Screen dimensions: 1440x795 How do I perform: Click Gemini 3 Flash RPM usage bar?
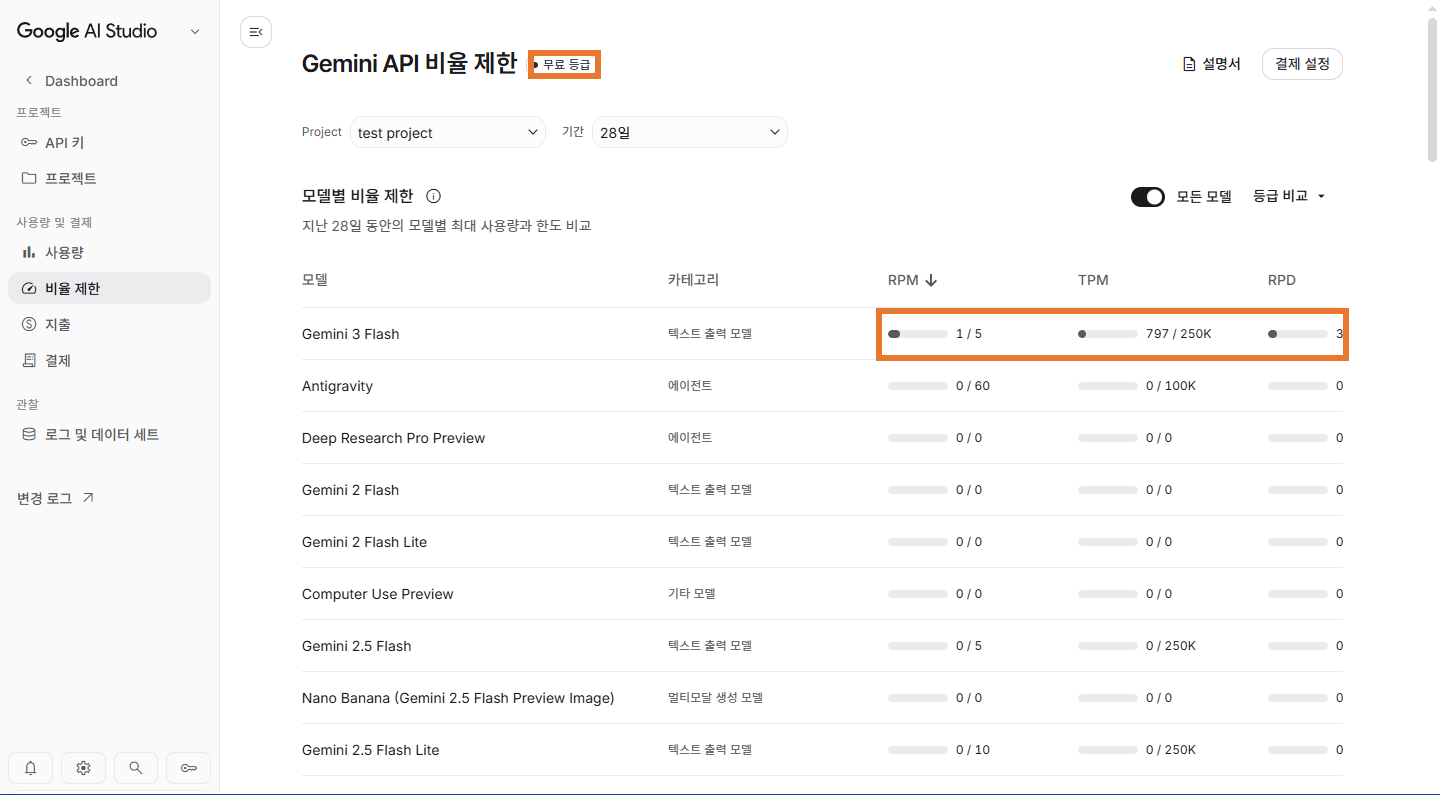(x=918, y=334)
